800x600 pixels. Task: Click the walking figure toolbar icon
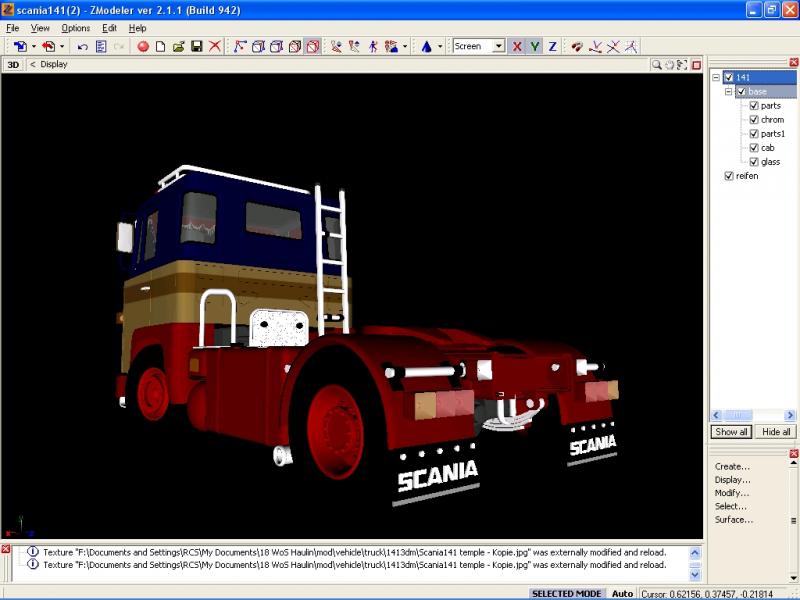(x=373, y=47)
